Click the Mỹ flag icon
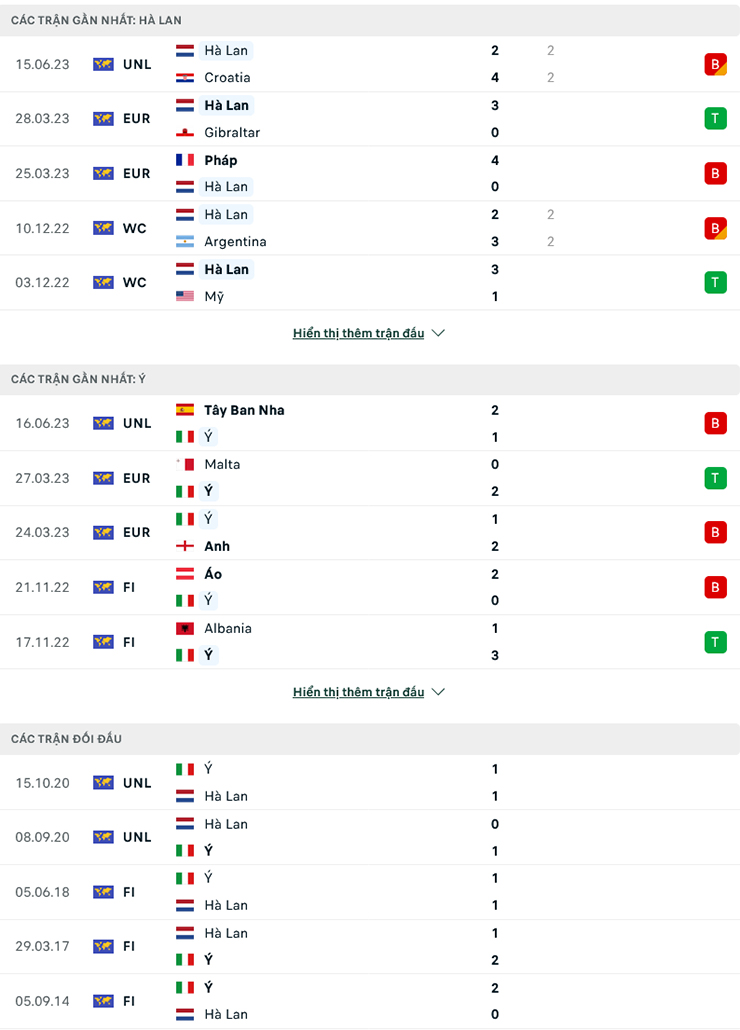Image resolution: width=740 pixels, height=1030 pixels. coord(186,296)
